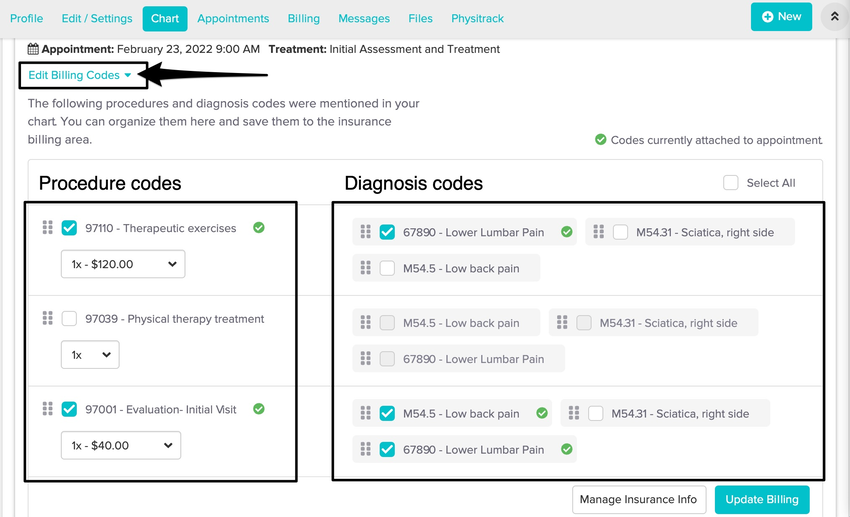Screen dimensions: 850x517
Task: Click drag handle beside 97110 Therapeutic exercises
Action: (x=47, y=228)
